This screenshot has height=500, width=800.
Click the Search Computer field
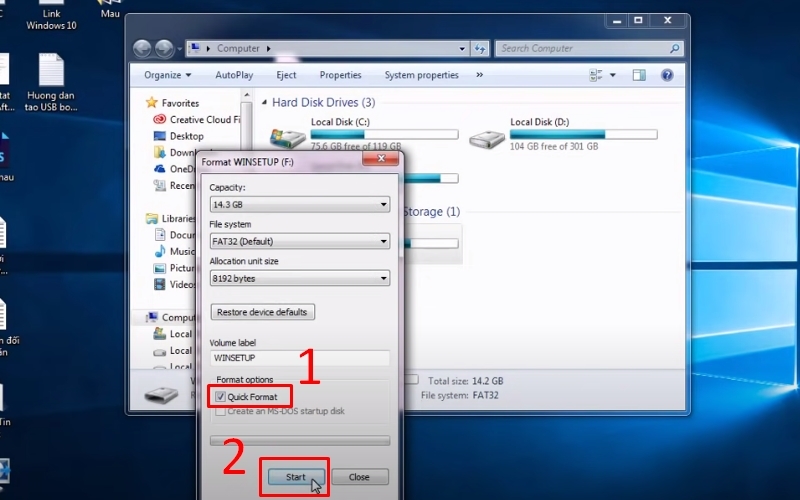(x=589, y=48)
